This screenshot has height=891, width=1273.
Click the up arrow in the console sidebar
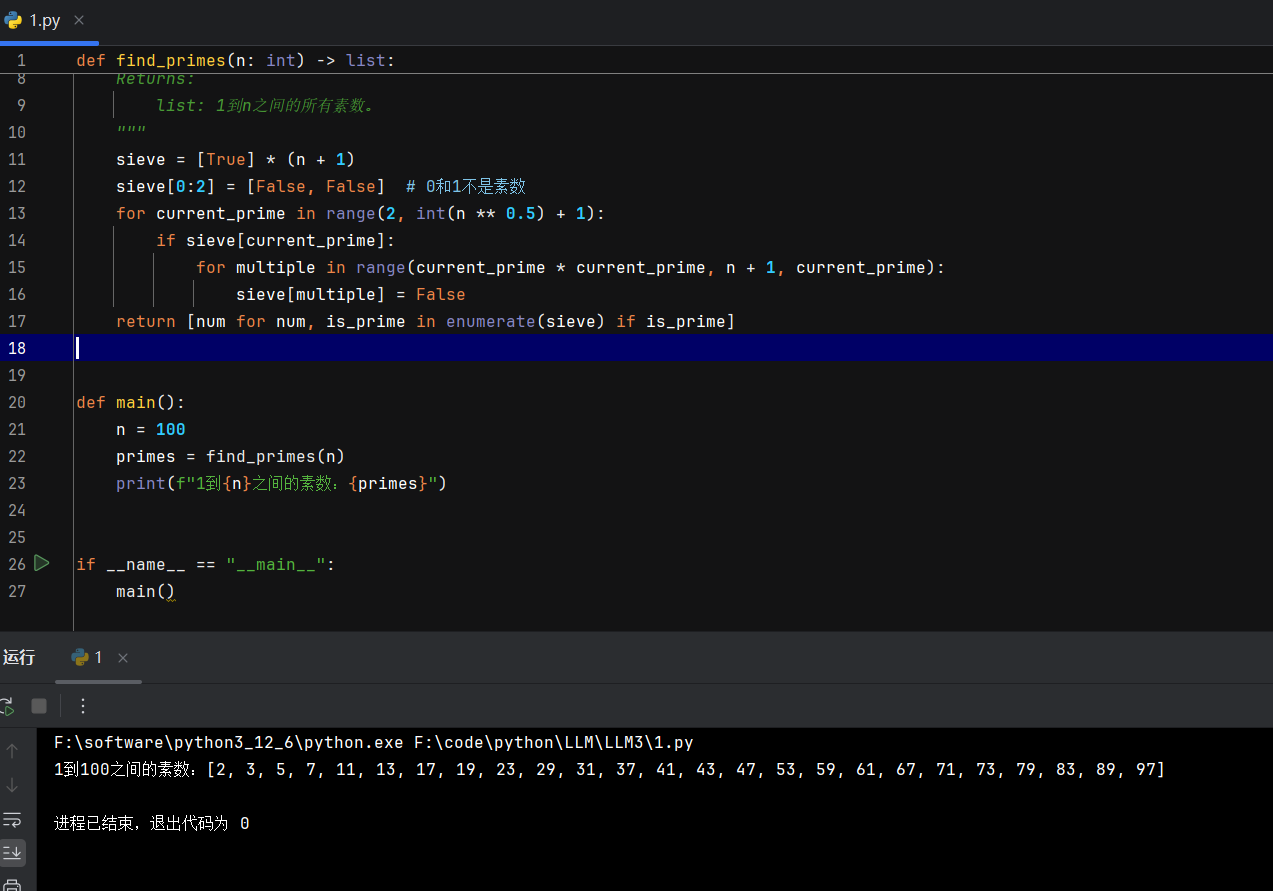12,750
